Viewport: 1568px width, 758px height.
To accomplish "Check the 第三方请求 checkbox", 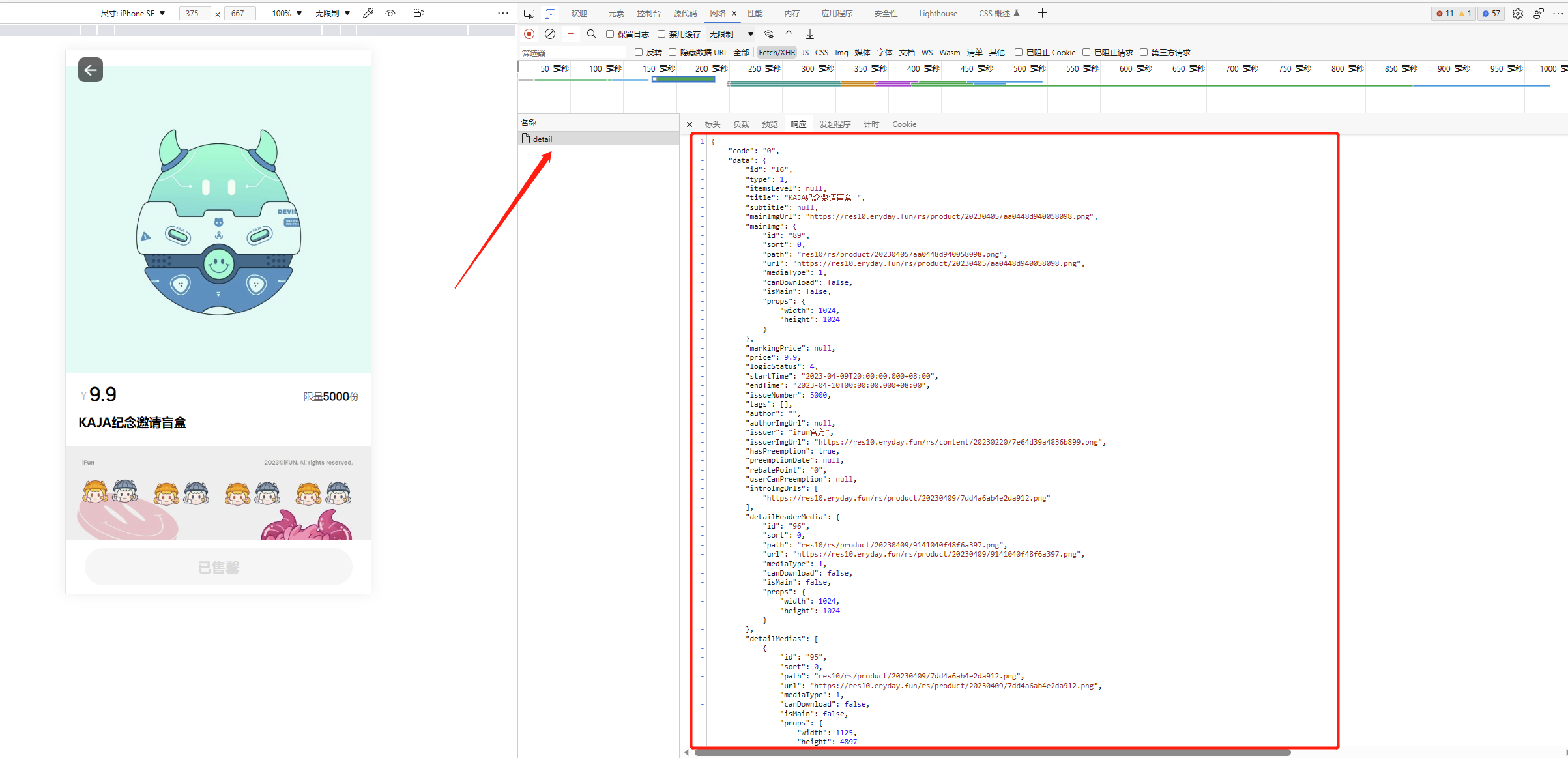I will [1144, 52].
